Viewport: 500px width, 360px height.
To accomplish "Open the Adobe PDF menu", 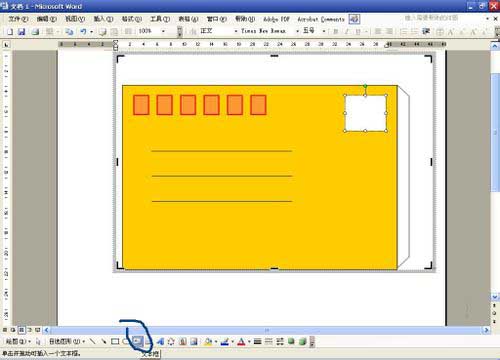I will 276,19.
